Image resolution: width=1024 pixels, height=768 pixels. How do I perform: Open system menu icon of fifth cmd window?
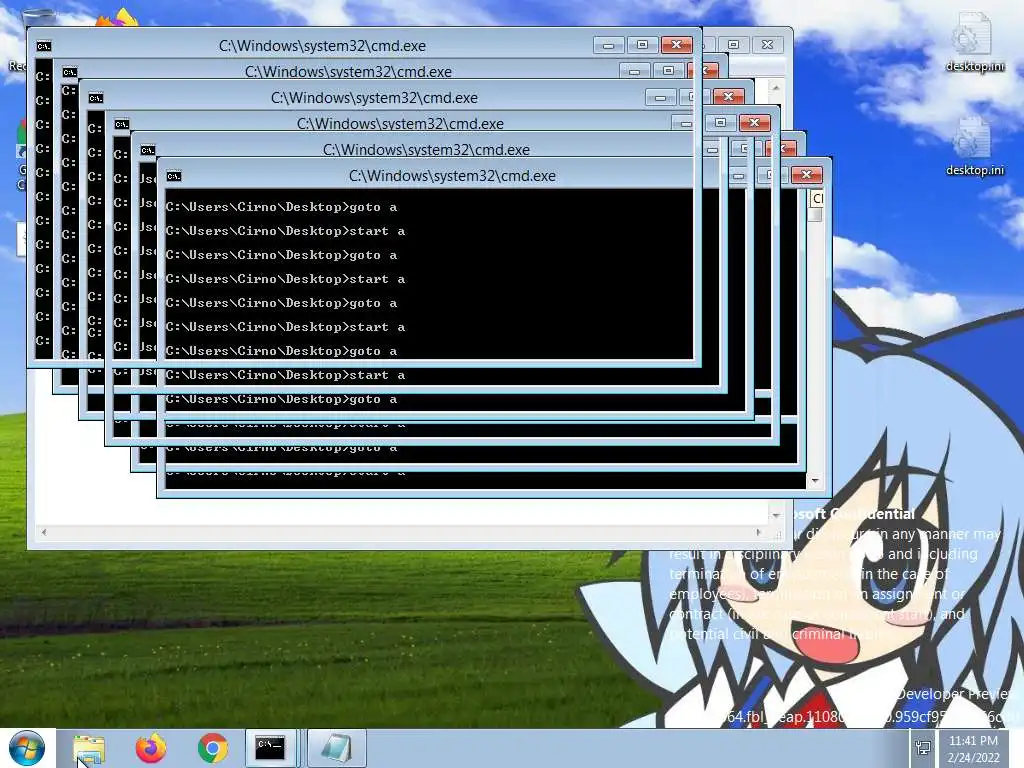pos(148,150)
